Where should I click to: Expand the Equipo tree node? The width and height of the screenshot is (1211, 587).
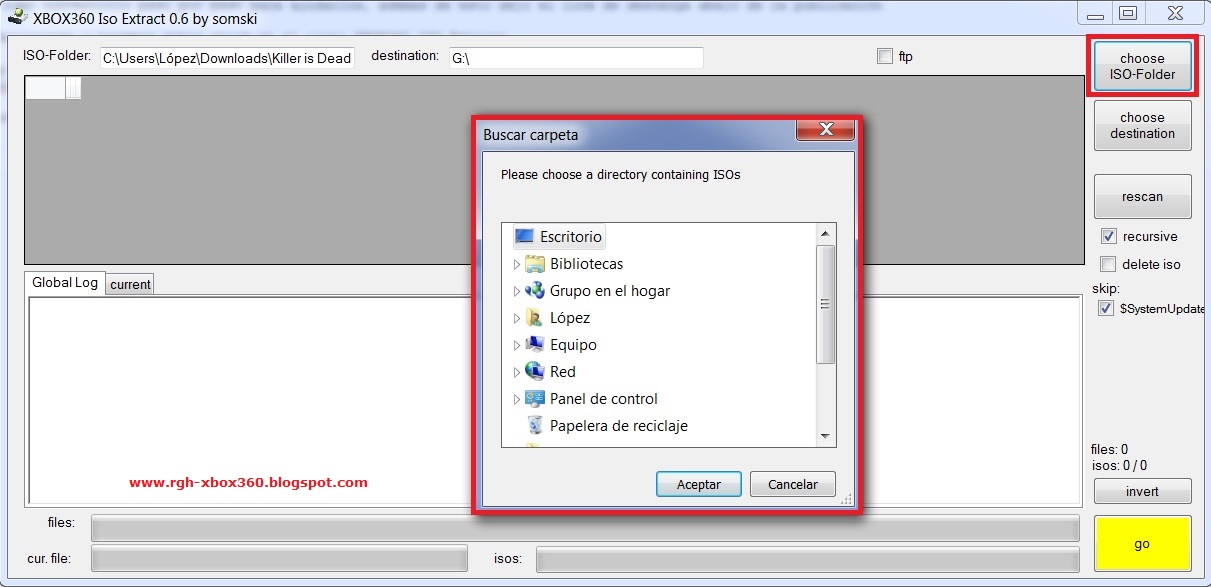(x=517, y=345)
